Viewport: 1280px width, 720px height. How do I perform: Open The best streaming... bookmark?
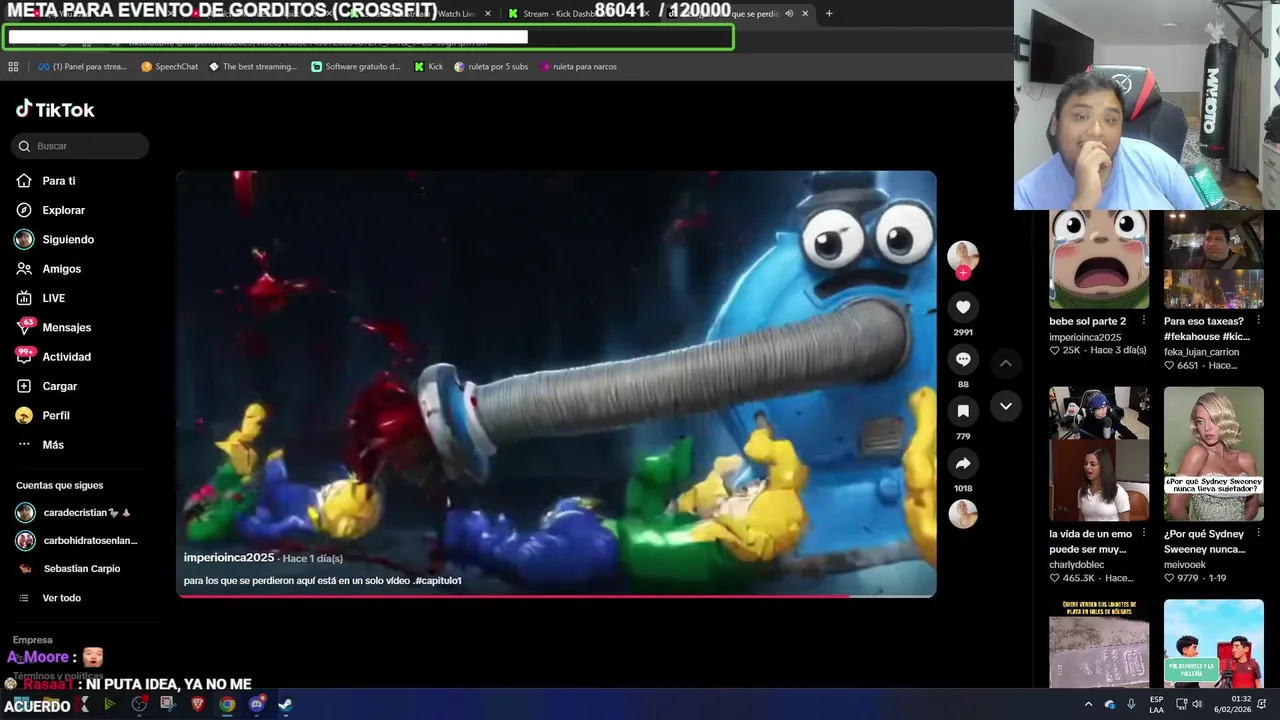(253, 67)
